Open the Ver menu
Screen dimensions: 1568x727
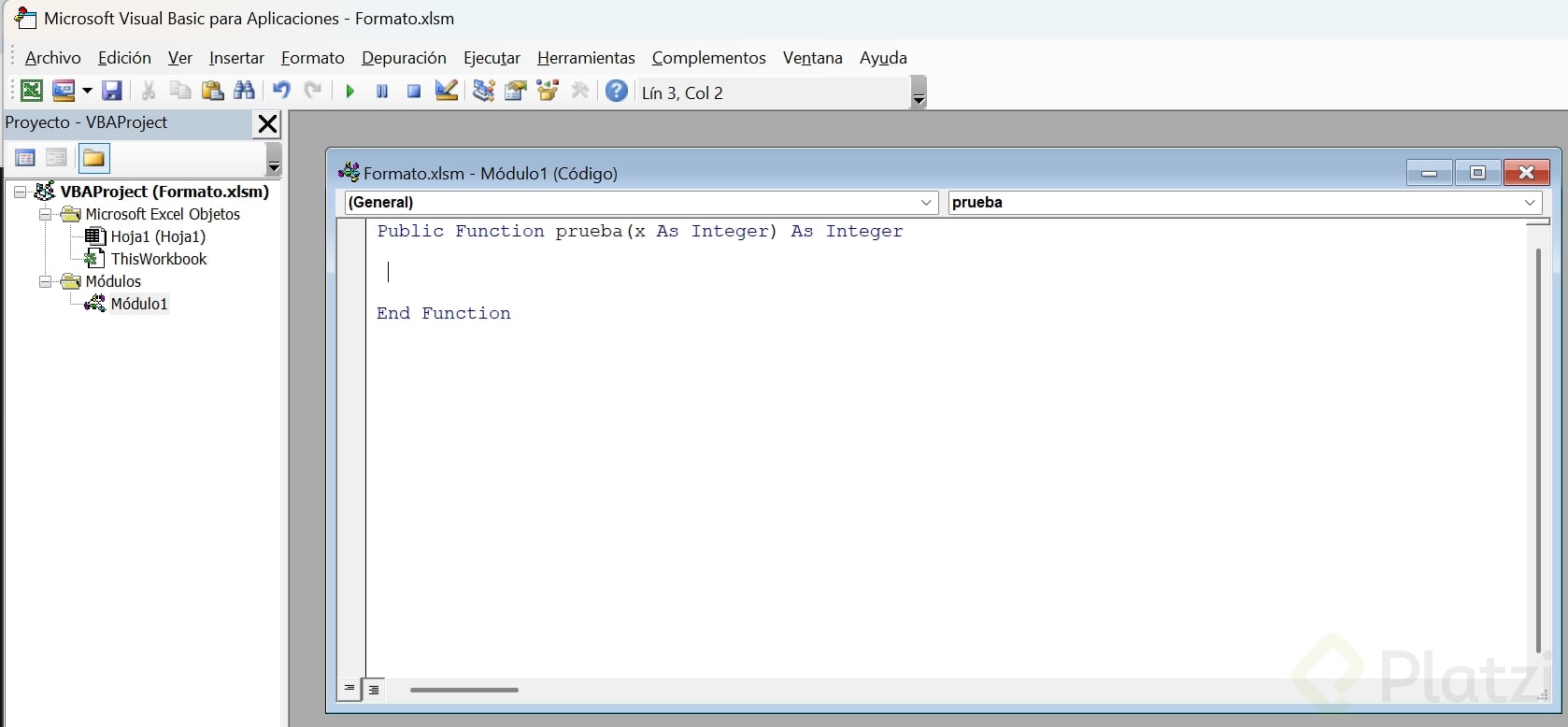pyautogui.click(x=180, y=58)
